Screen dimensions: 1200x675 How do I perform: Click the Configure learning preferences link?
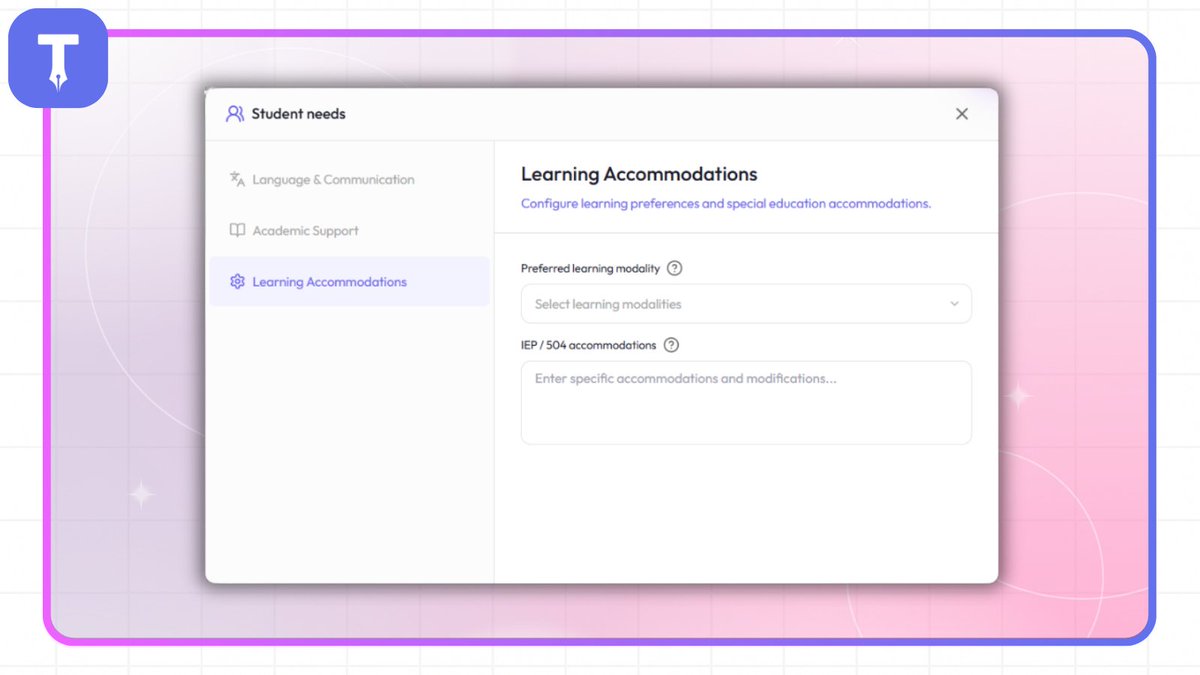(x=725, y=203)
